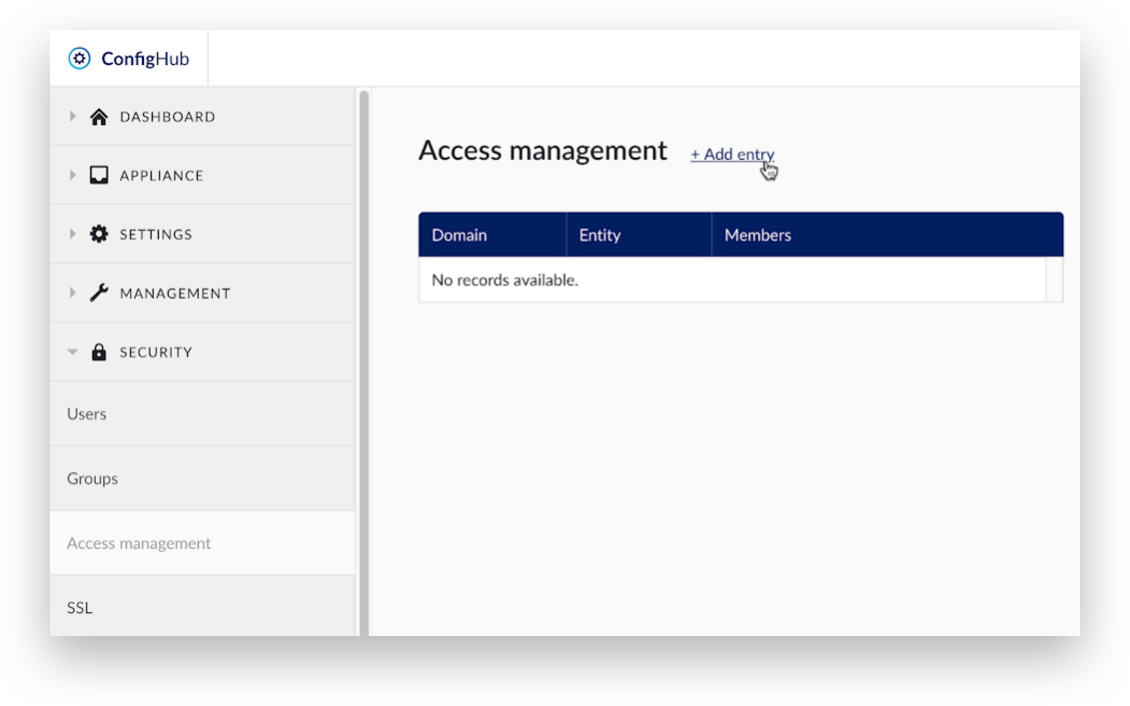The width and height of the screenshot is (1130, 706).
Task: Click the 'No records available.' text
Action: coord(504,280)
